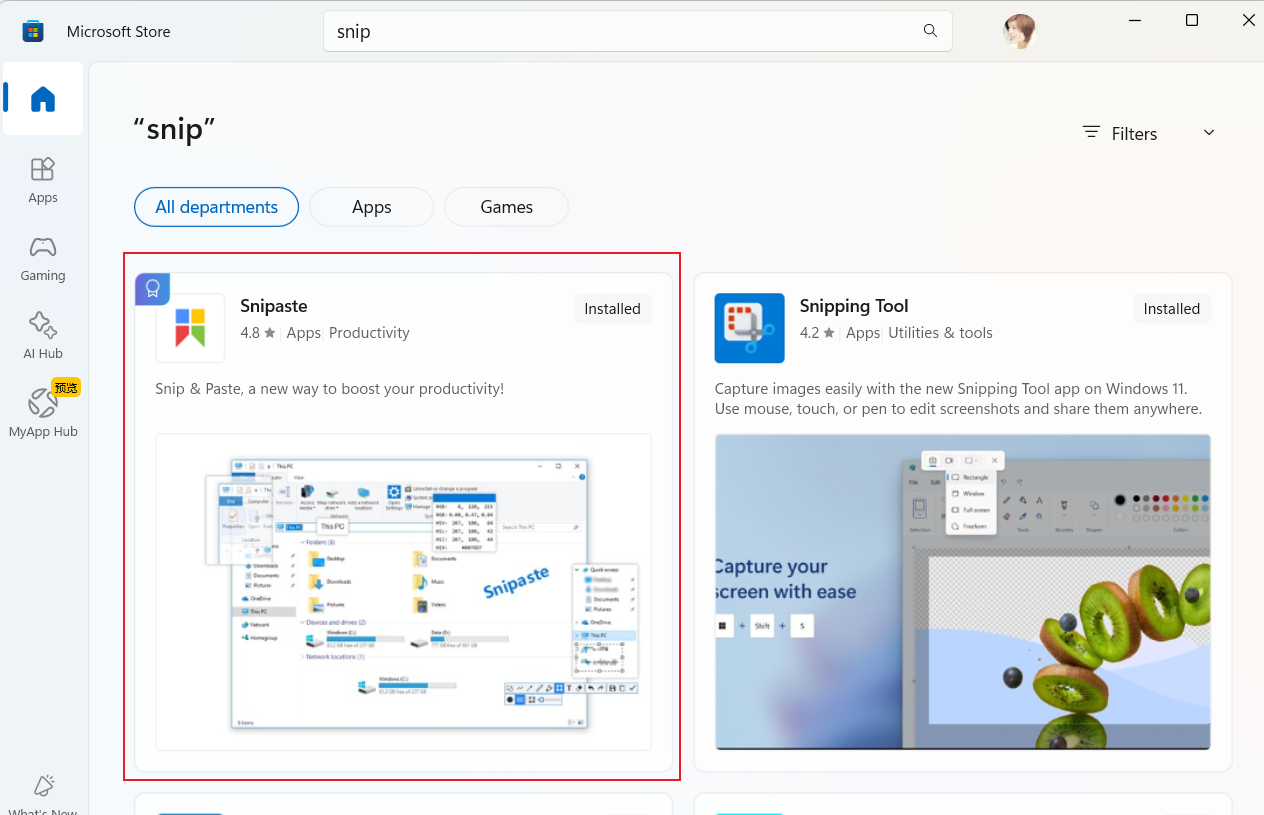Click the award badge on Snipaste card
This screenshot has height=815, width=1264.
point(152,289)
